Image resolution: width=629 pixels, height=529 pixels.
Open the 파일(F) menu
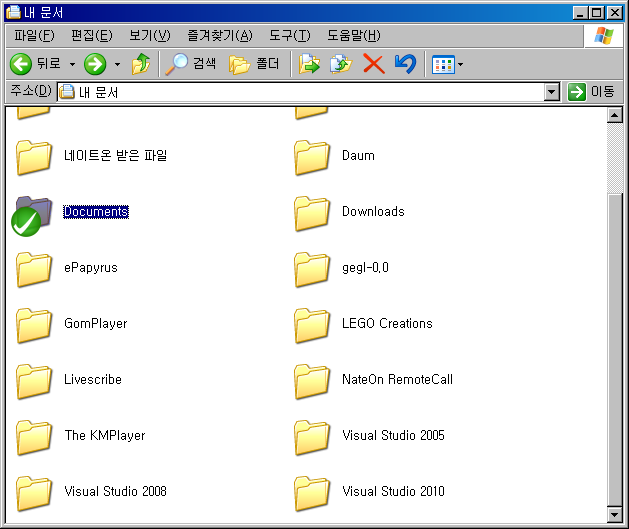point(34,35)
